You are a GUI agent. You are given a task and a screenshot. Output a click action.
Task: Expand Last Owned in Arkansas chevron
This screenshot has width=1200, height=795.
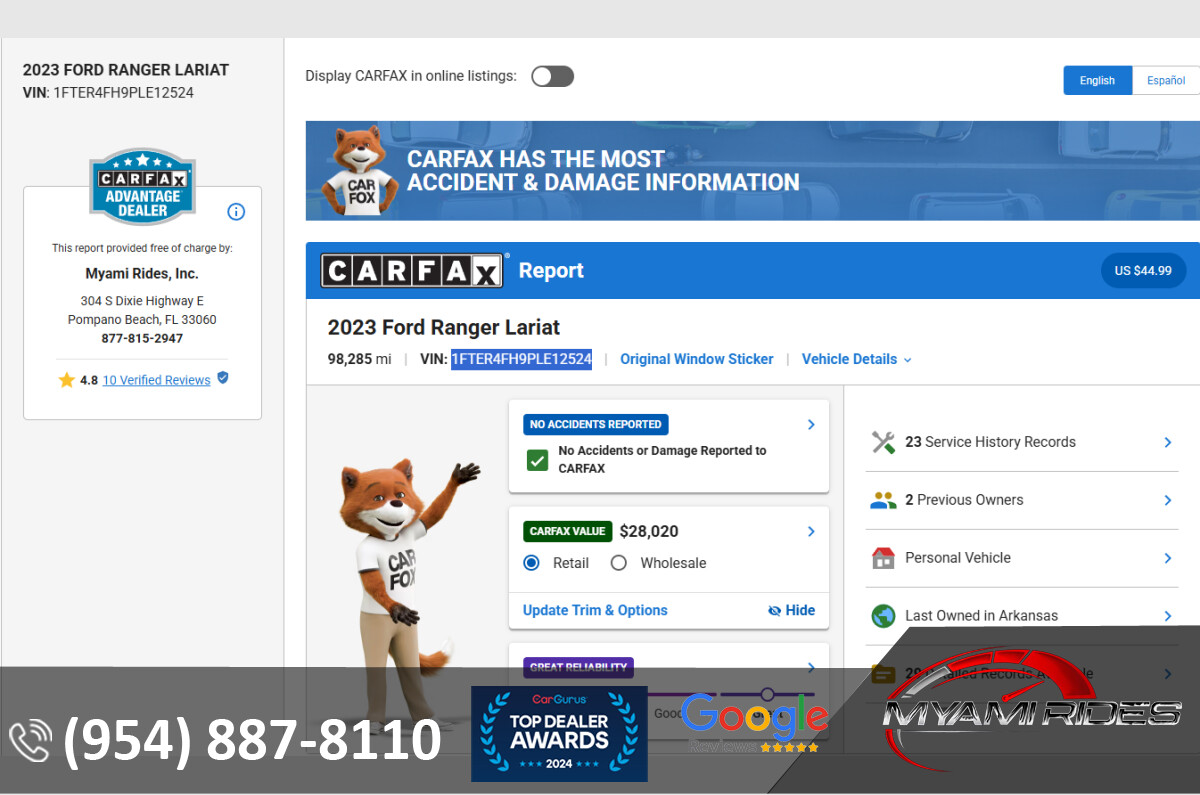1167,616
